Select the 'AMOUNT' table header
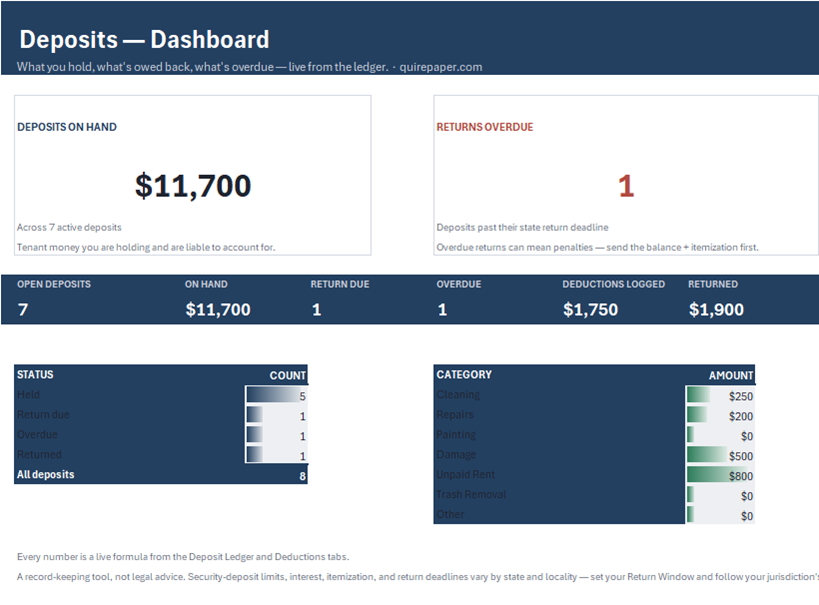This screenshot has height=605, width=819. pos(731,376)
